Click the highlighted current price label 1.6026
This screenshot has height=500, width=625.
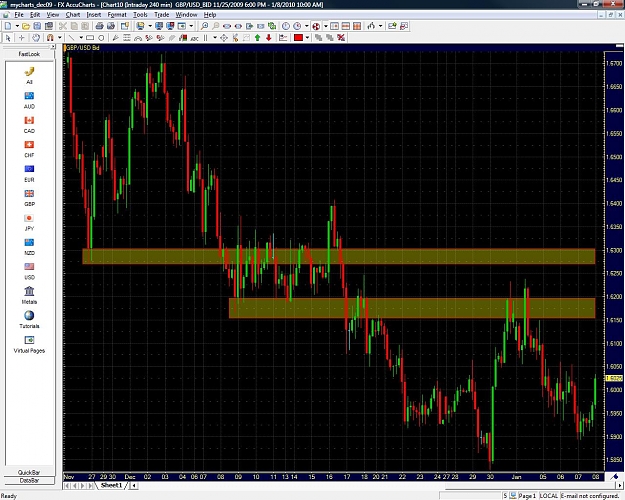pos(614,378)
